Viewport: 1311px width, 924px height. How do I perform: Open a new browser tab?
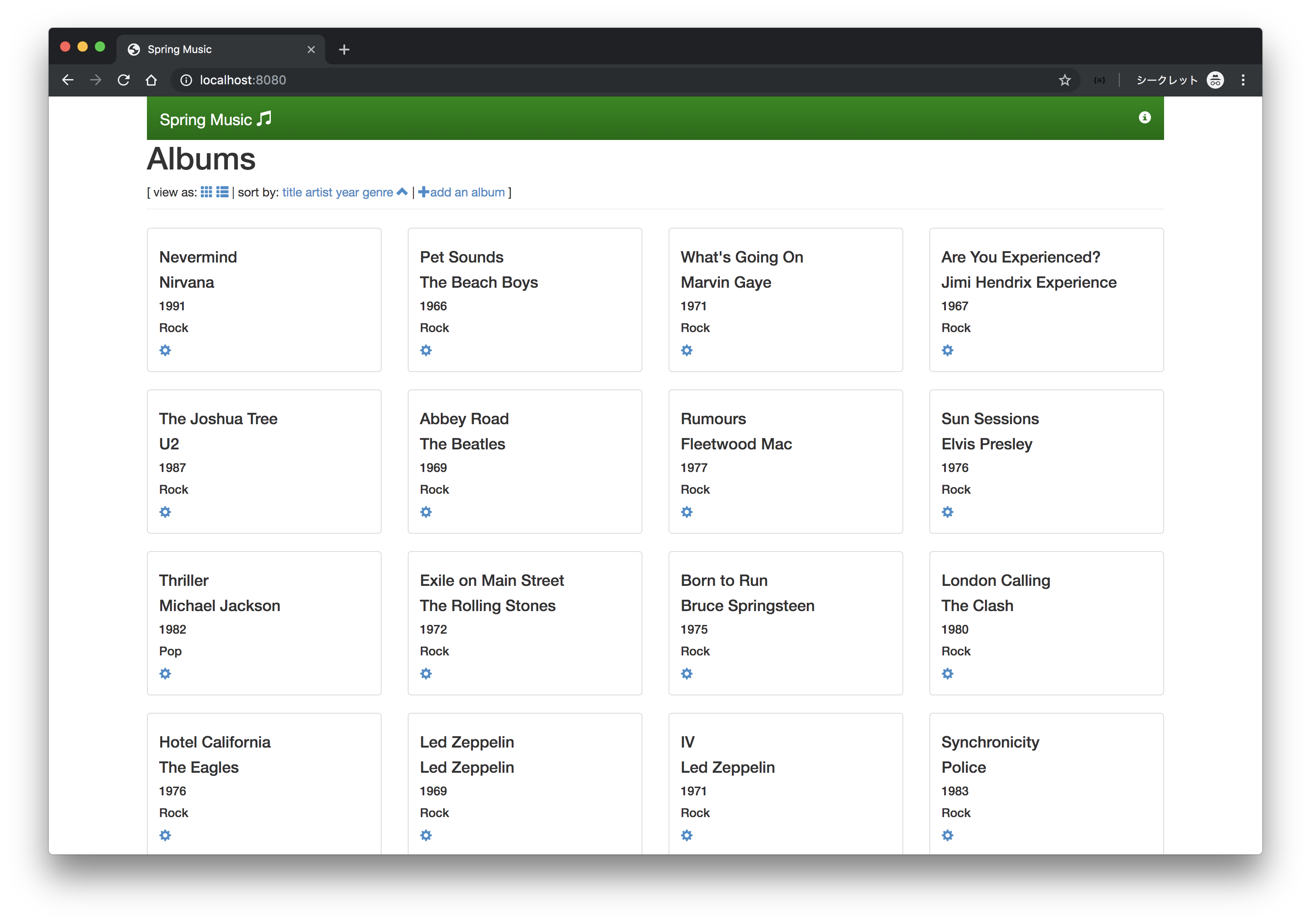point(344,50)
